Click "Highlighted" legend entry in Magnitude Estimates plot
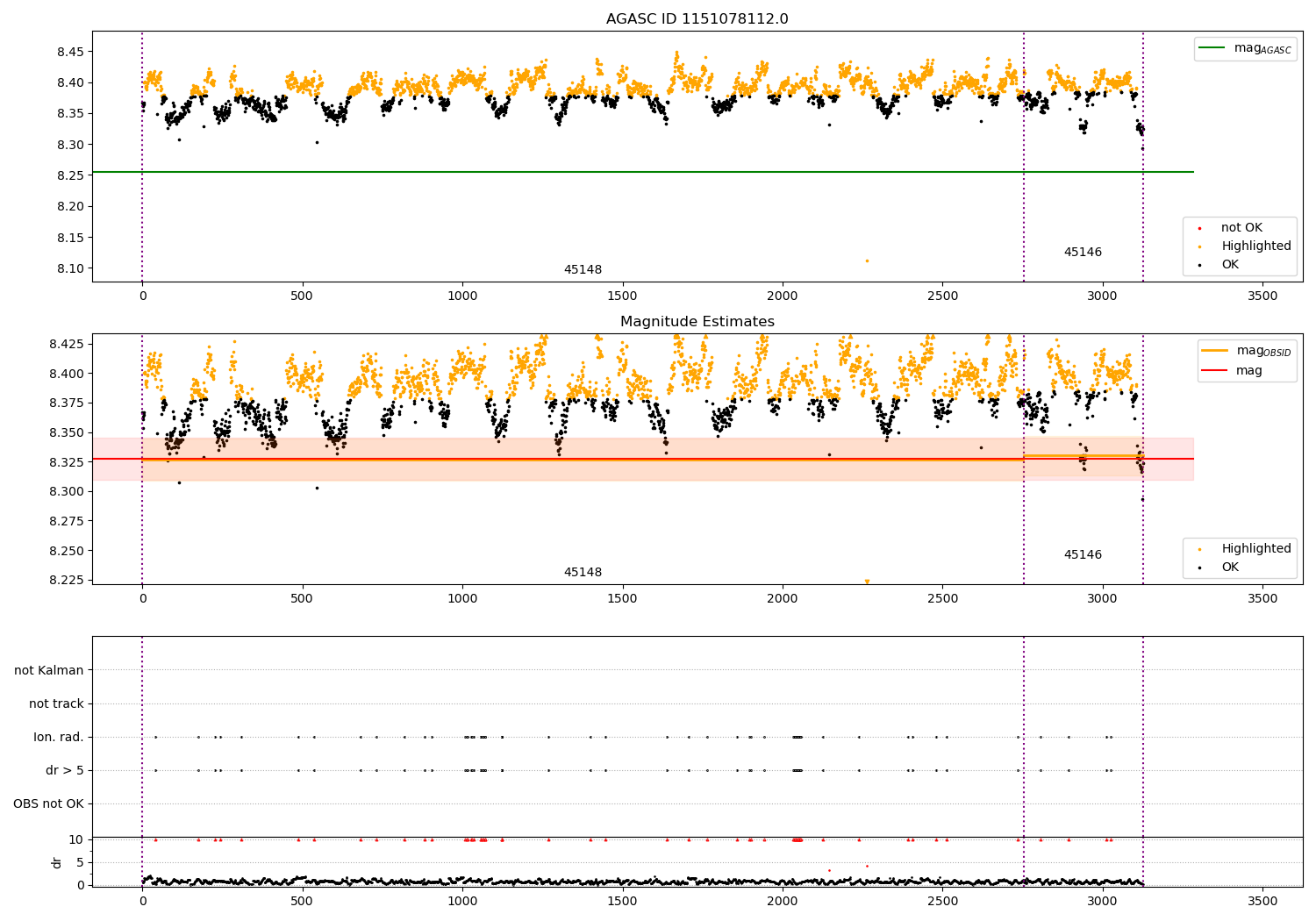Screen dimensions: 1316x921 1245,548
